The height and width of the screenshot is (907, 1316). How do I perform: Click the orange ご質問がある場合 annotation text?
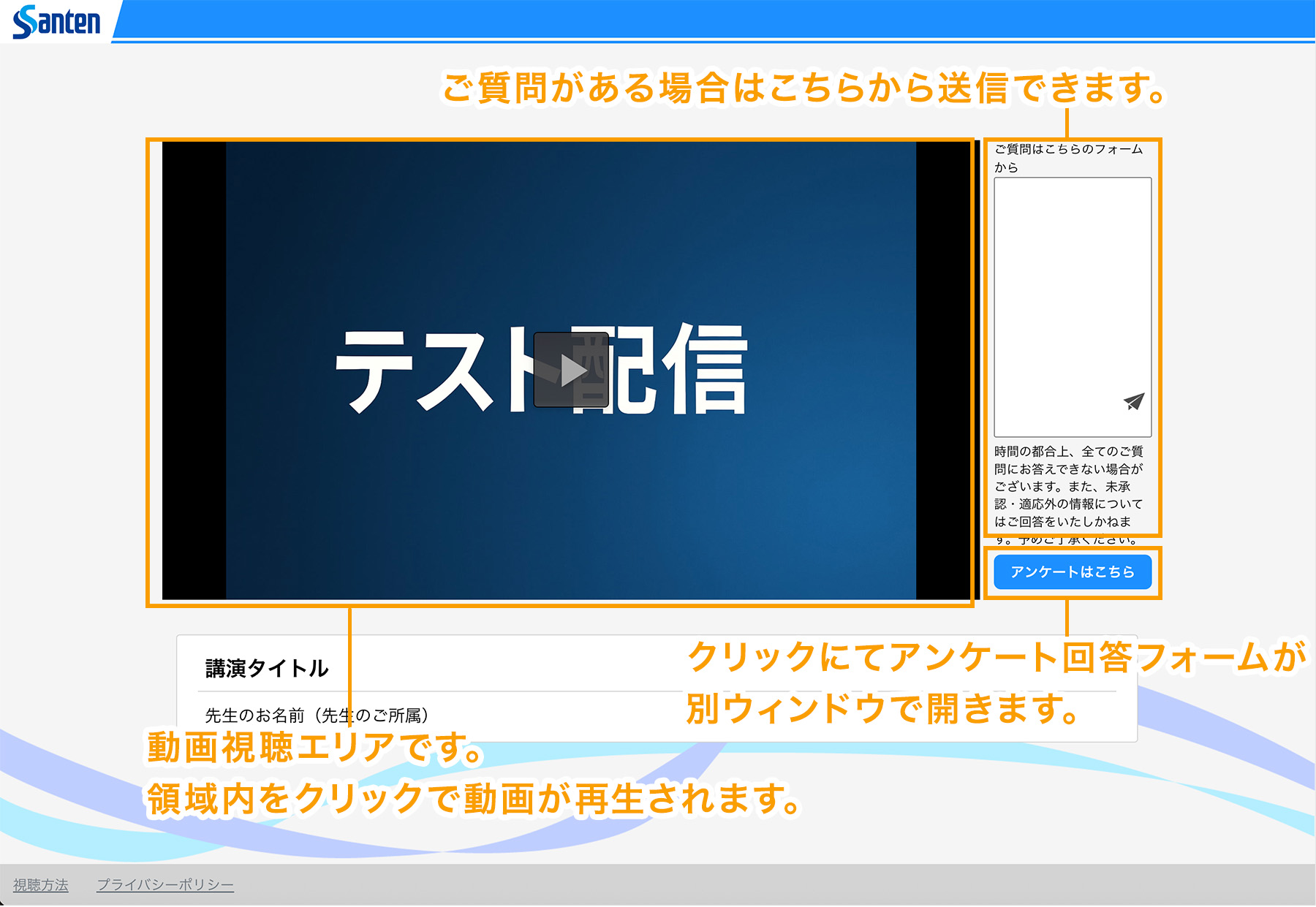[803, 88]
